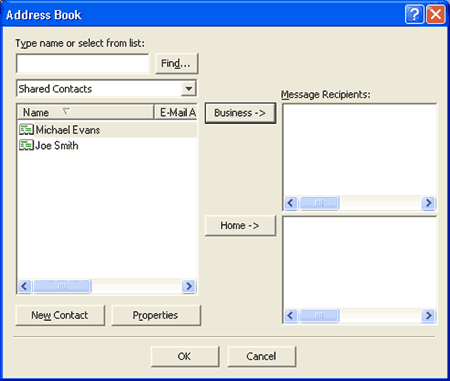Add contact to Business recipients

[x=240, y=113]
